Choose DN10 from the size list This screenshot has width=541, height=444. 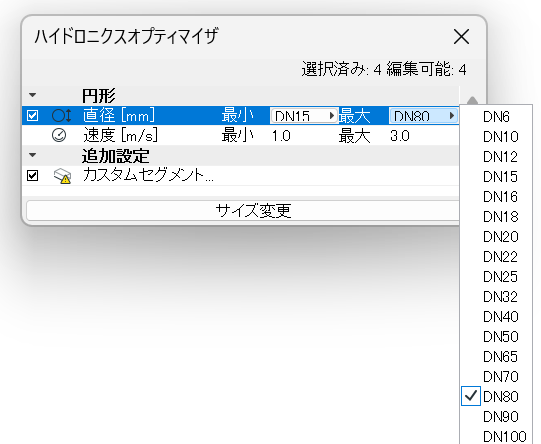coord(496,137)
